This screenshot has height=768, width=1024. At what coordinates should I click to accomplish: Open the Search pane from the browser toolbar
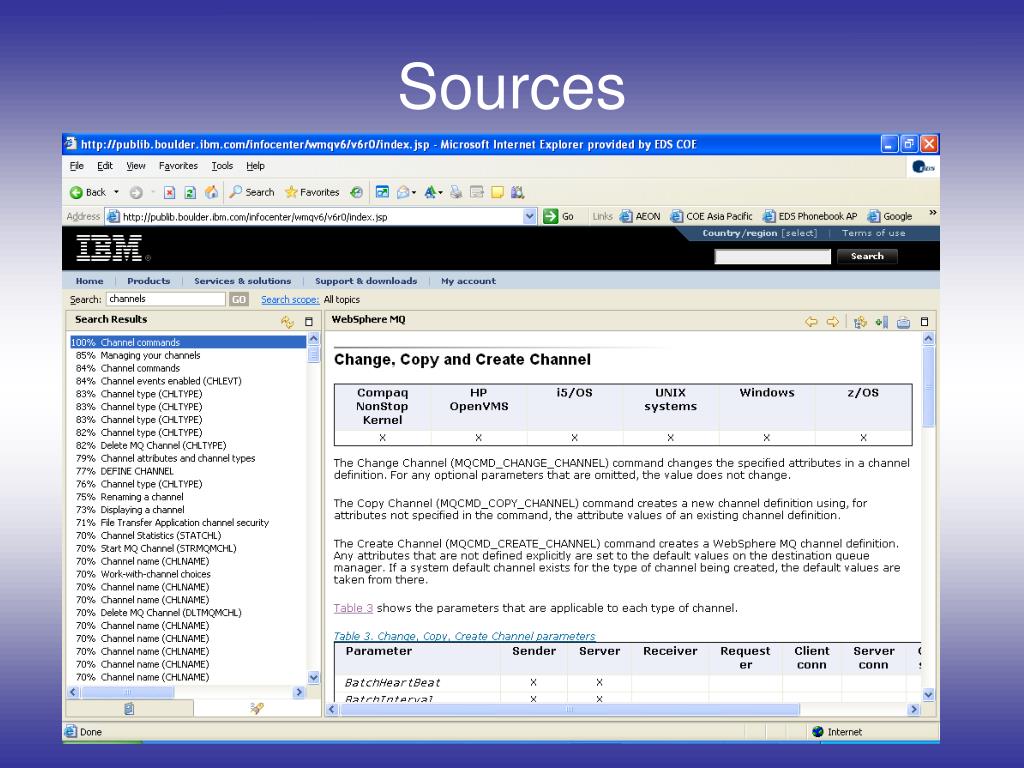[251, 193]
